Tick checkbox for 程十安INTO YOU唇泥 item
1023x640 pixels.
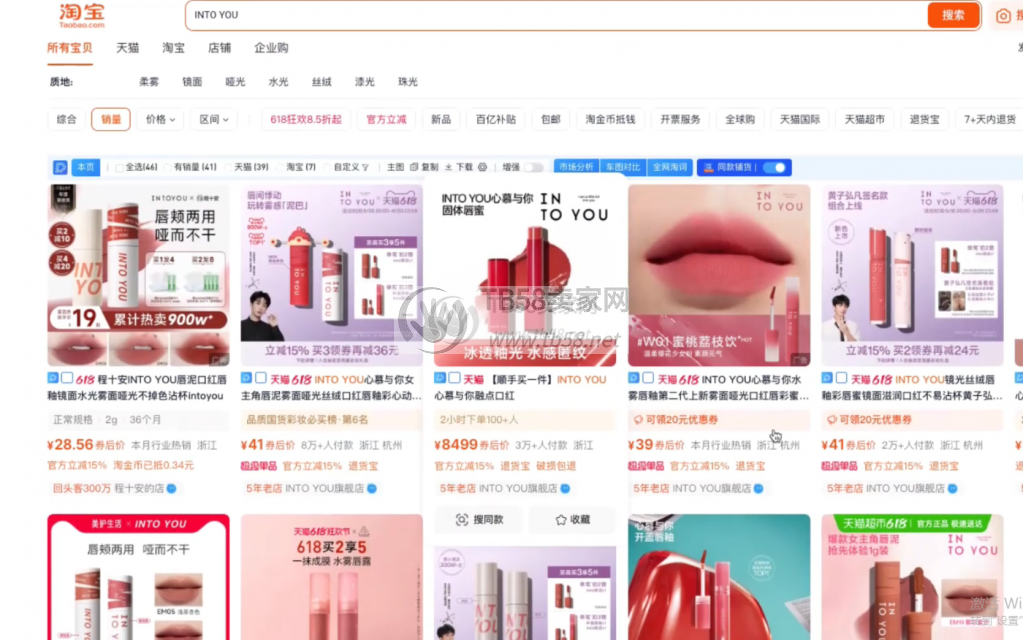point(67,378)
